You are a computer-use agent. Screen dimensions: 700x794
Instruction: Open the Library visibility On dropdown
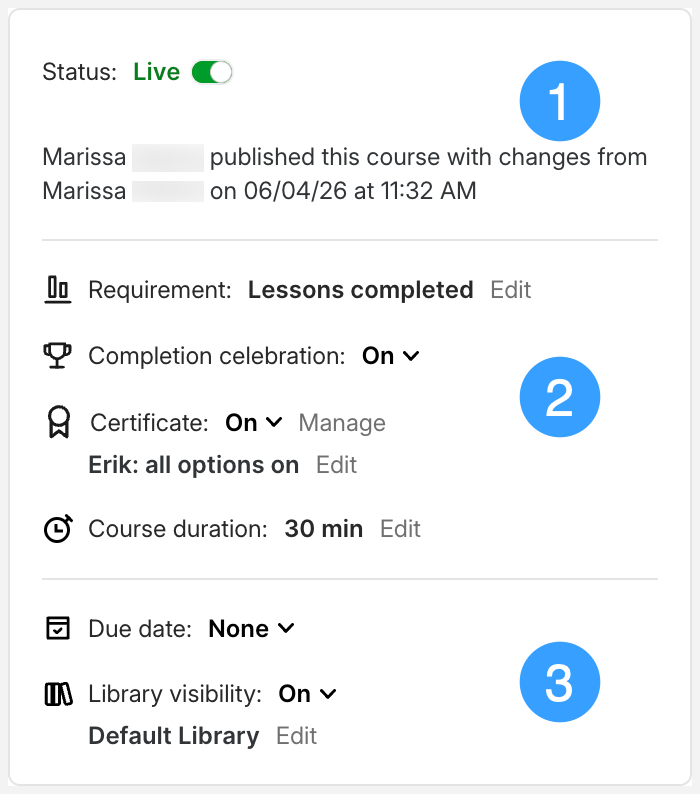307,694
